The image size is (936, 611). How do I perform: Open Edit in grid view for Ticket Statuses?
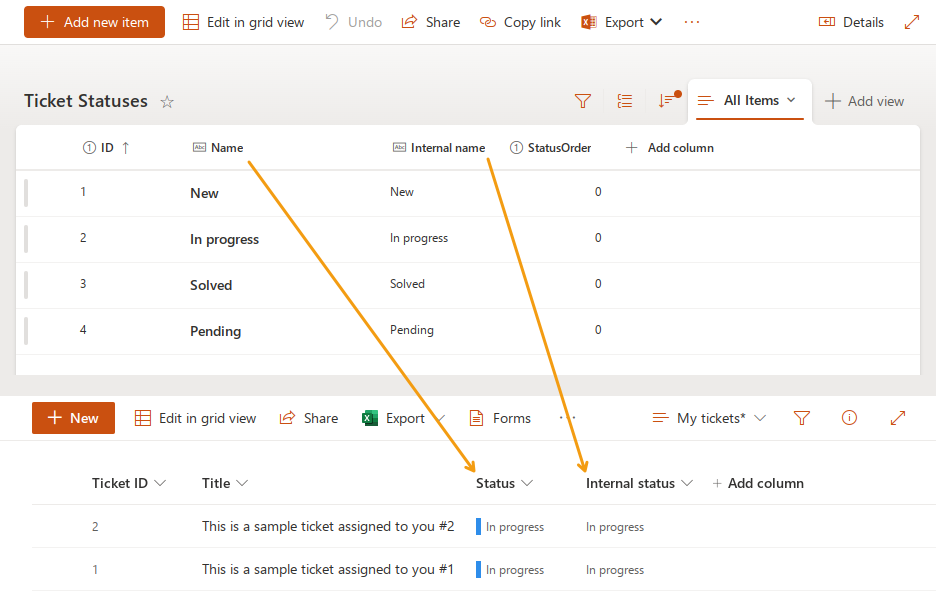(243, 22)
